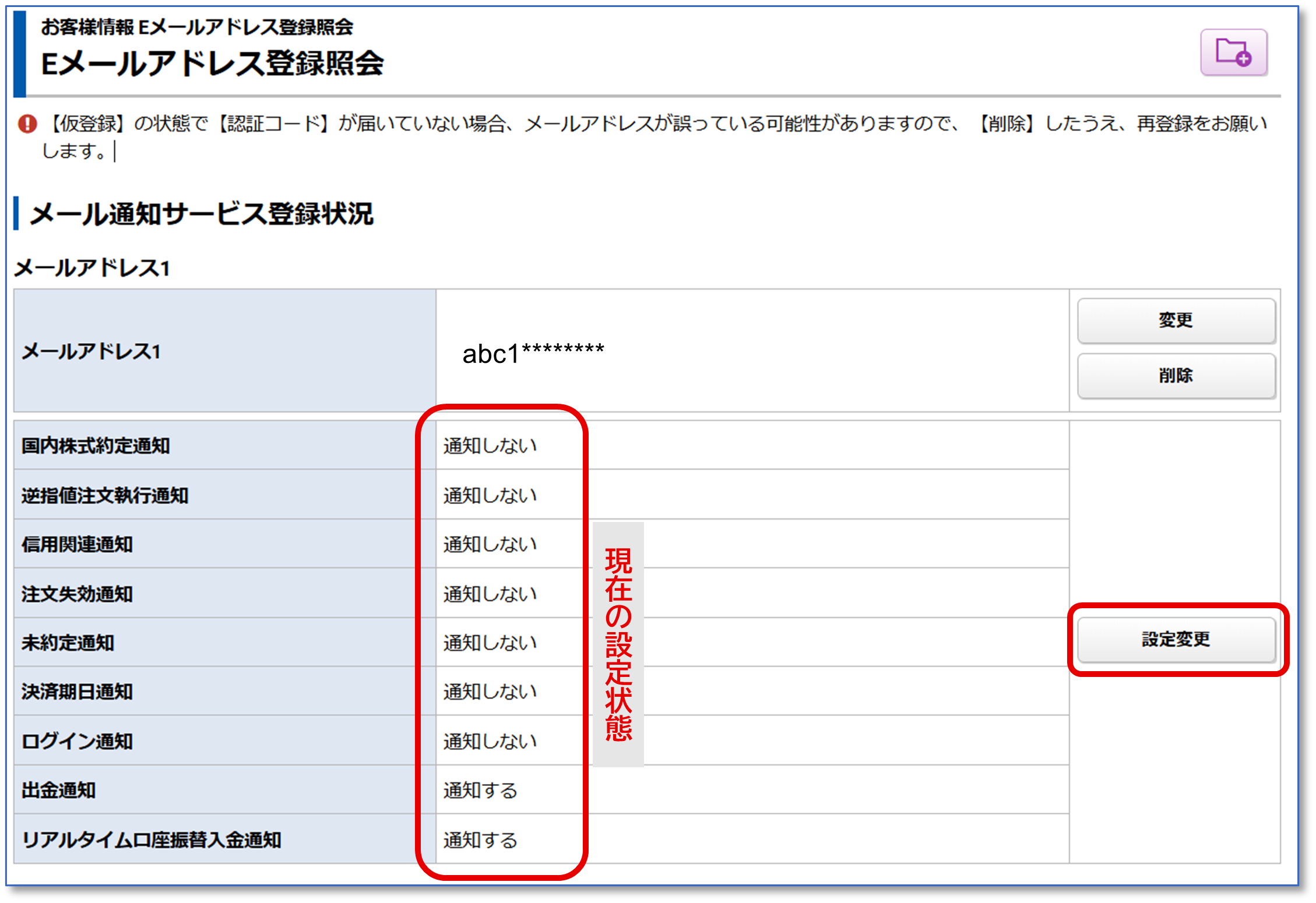Click the Eメールアドレス登録照会 page title

212,63
